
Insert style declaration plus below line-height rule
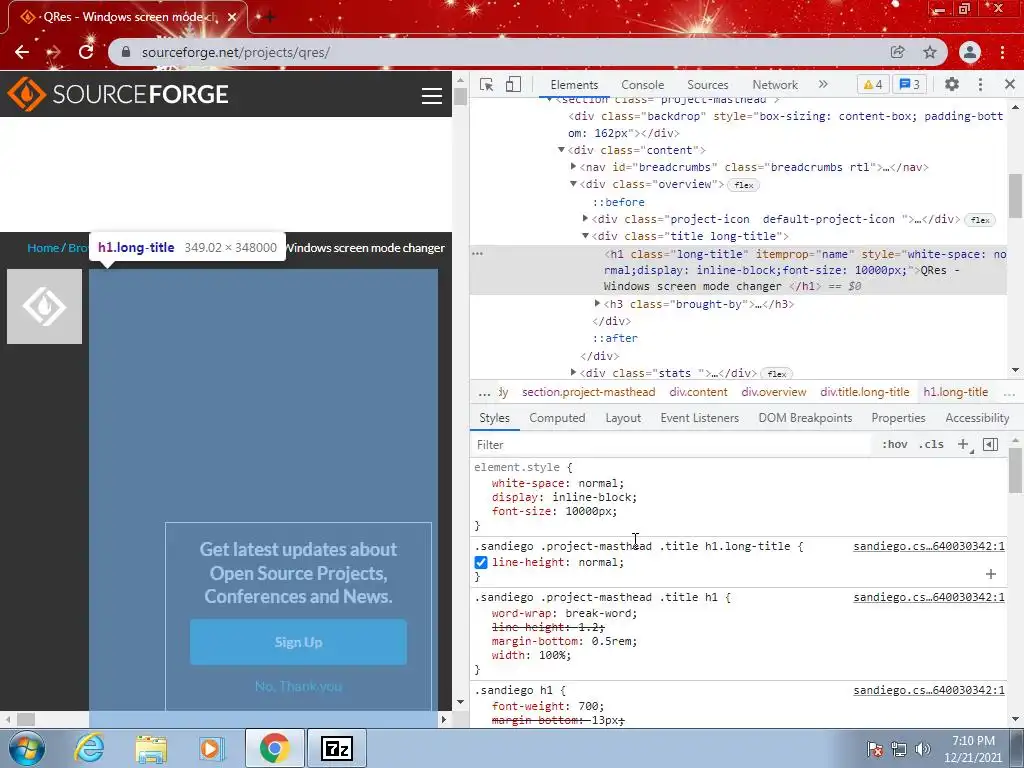click(x=991, y=574)
